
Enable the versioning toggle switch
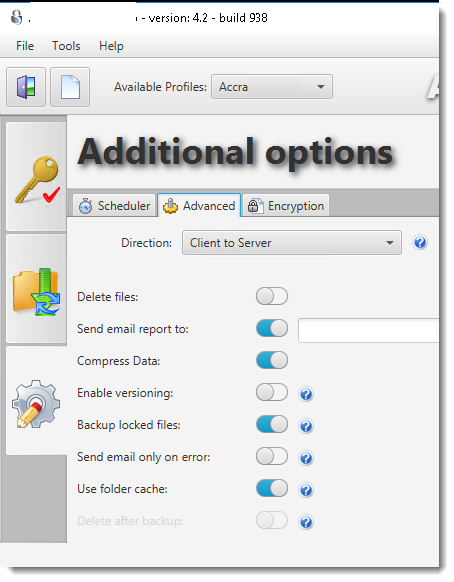tap(272, 392)
